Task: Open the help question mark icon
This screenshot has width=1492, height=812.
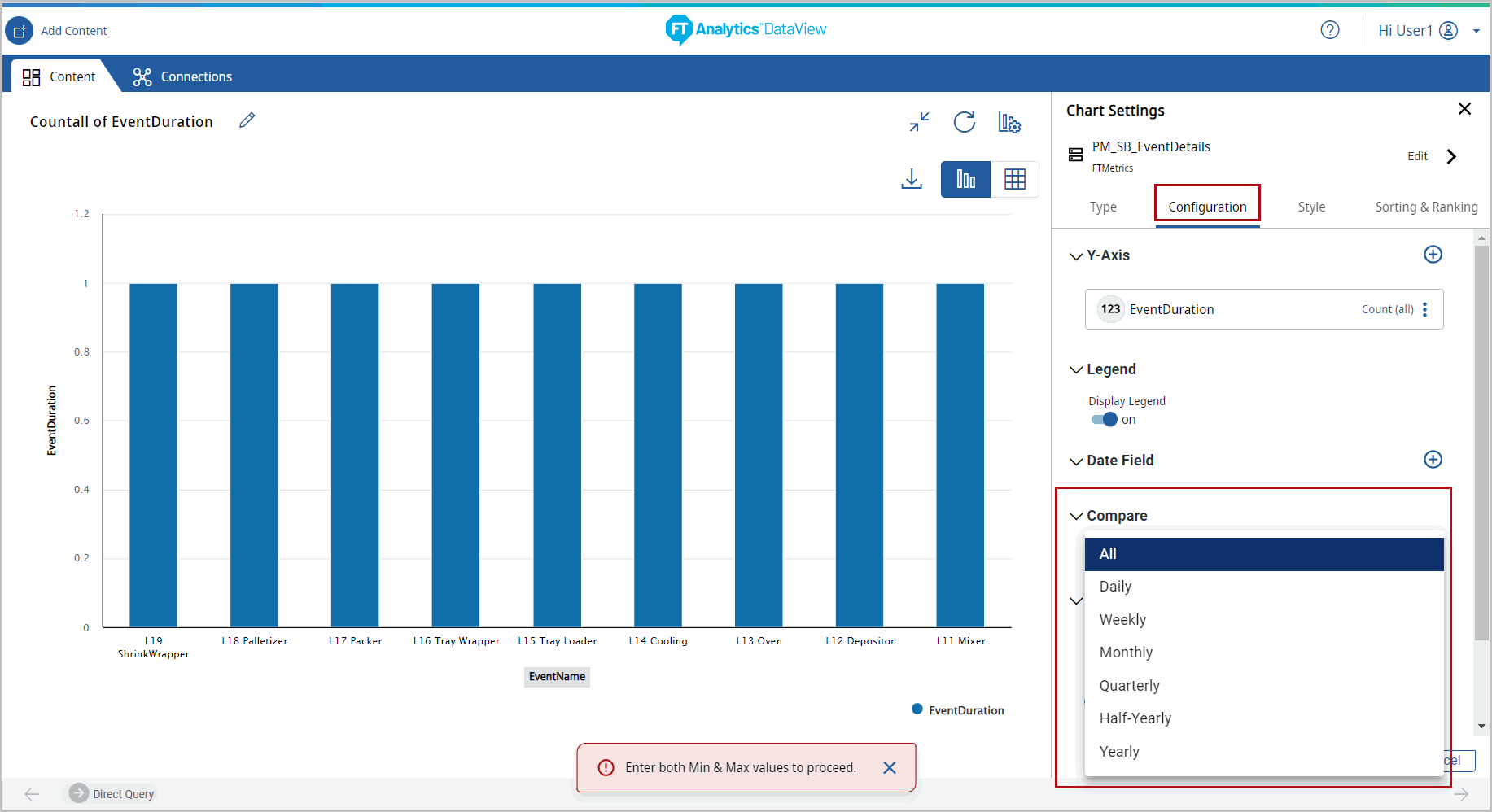Action: click(1329, 30)
